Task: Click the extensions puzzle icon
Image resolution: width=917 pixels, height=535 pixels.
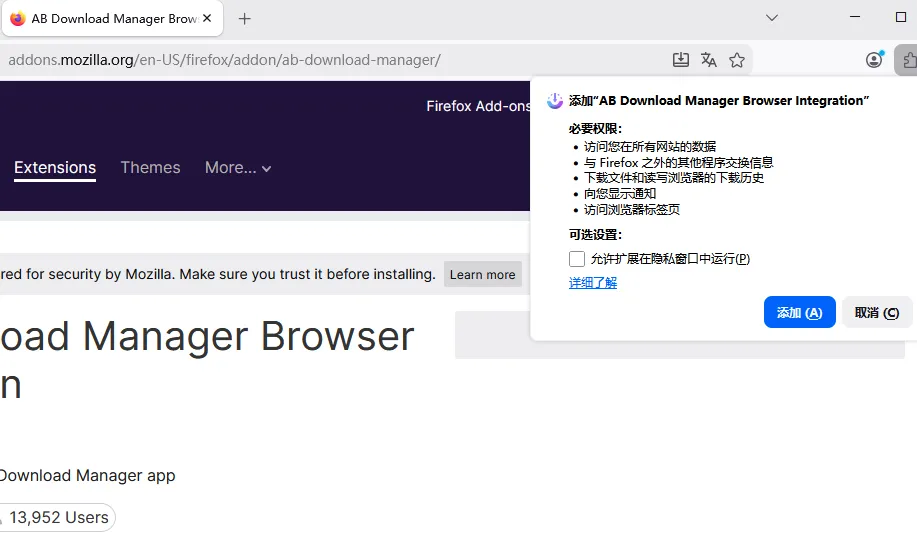Action: click(x=908, y=60)
